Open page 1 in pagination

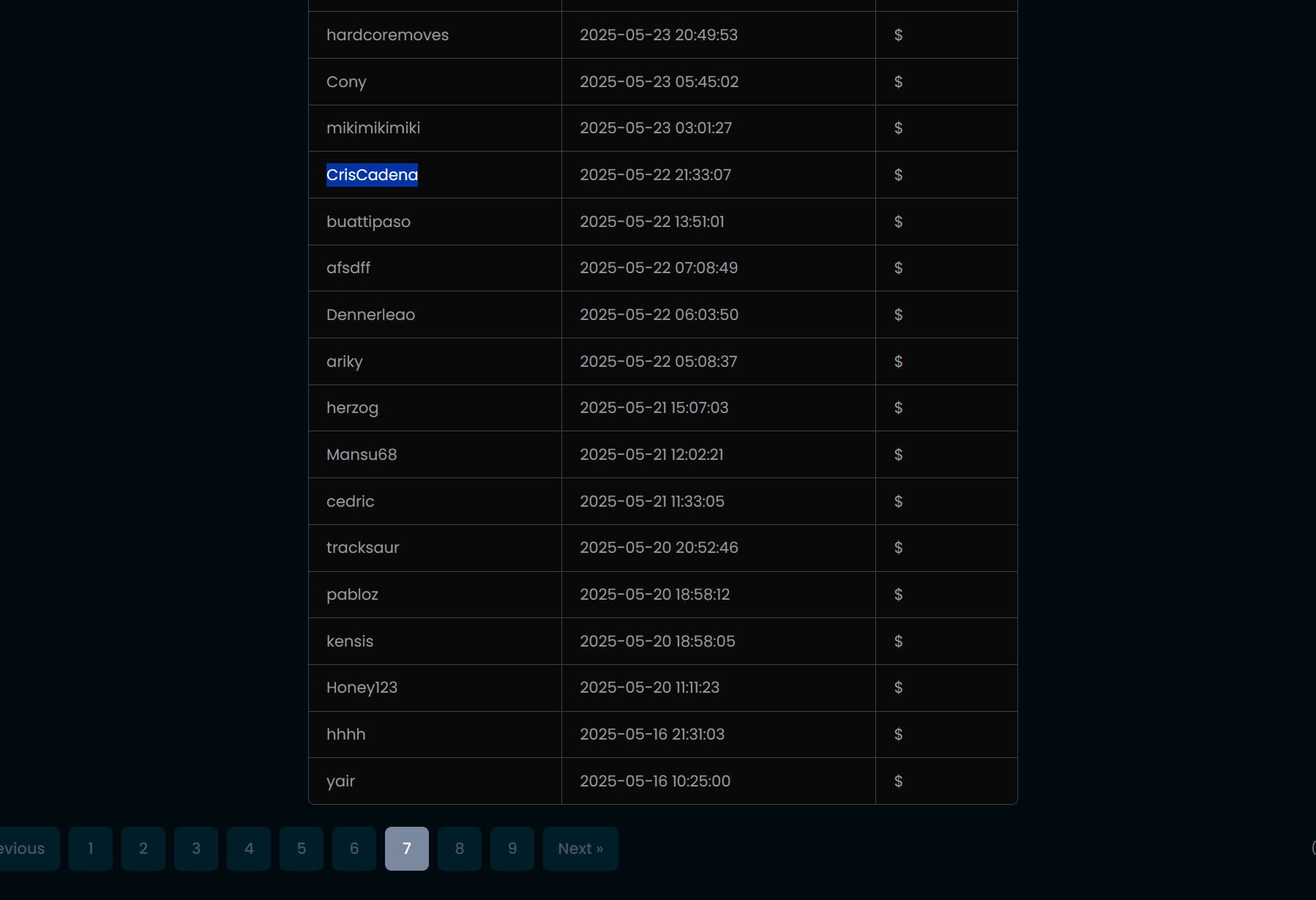(91, 849)
